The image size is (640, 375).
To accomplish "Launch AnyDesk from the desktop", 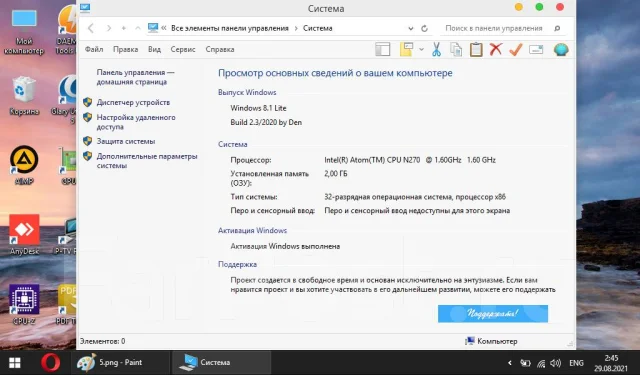I will pos(24,235).
